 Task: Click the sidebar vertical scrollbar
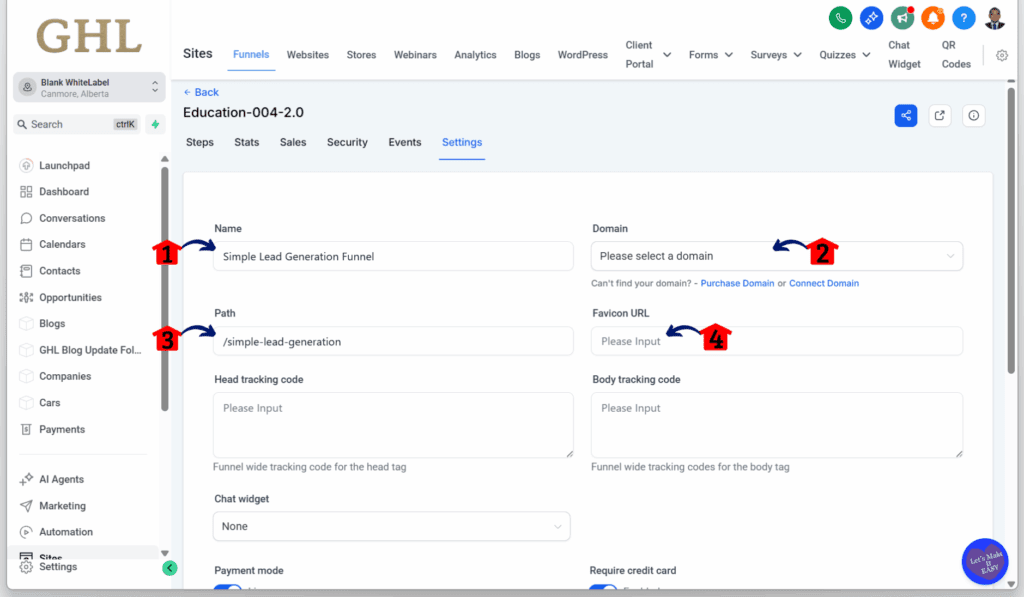coord(165,290)
